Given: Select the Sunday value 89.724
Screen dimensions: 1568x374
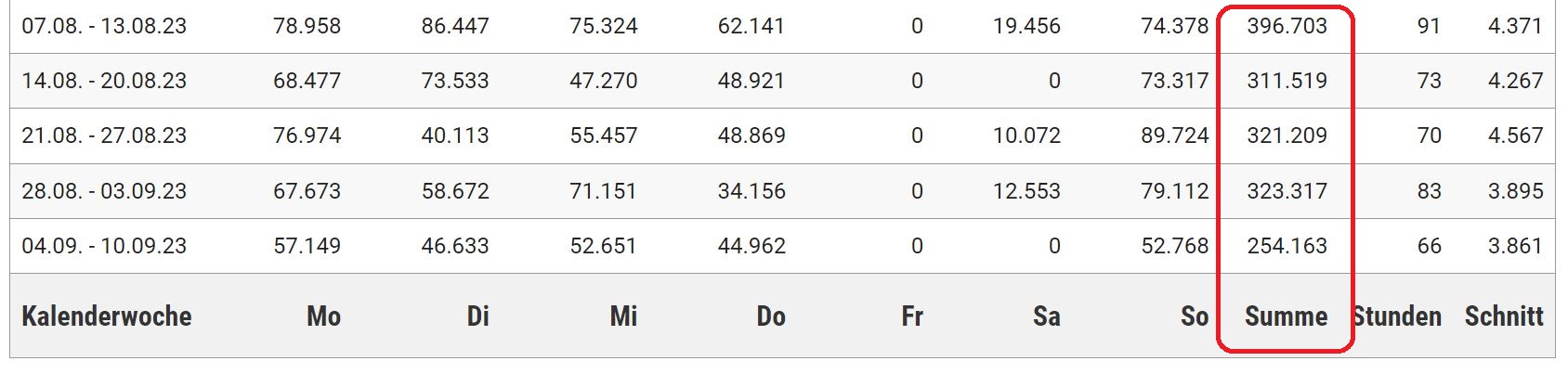Looking at the screenshot, I should [x=1175, y=135].
